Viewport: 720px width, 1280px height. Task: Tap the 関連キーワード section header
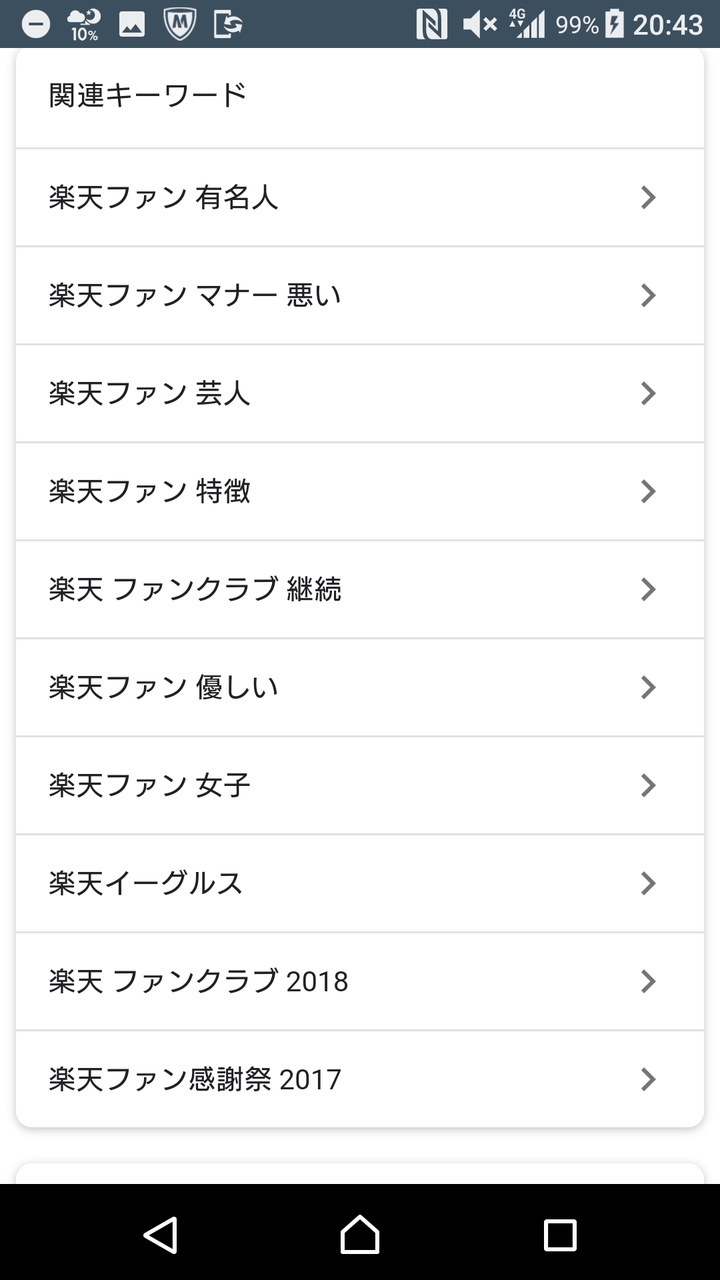(x=148, y=96)
